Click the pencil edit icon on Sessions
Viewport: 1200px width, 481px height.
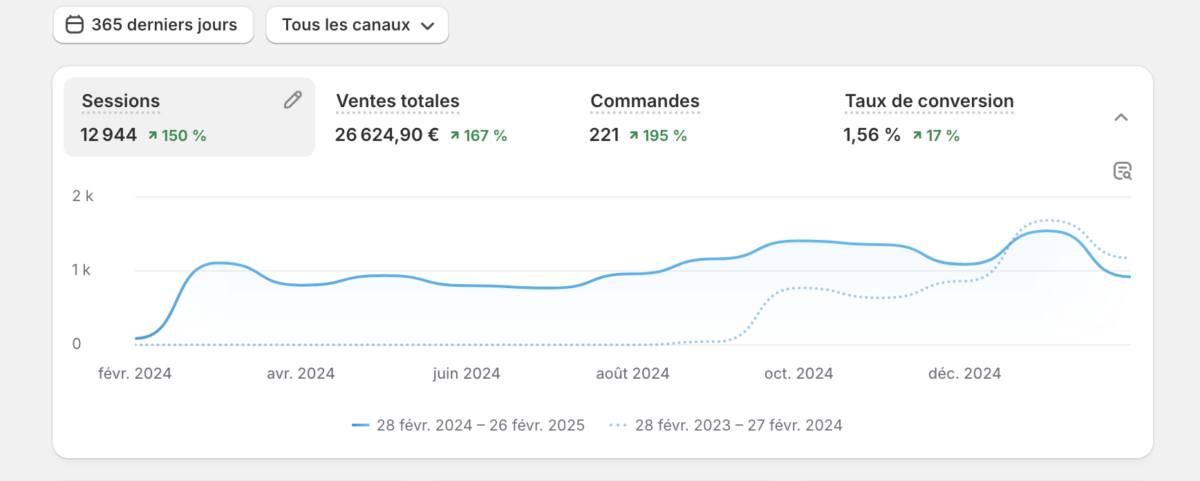pyautogui.click(x=292, y=99)
